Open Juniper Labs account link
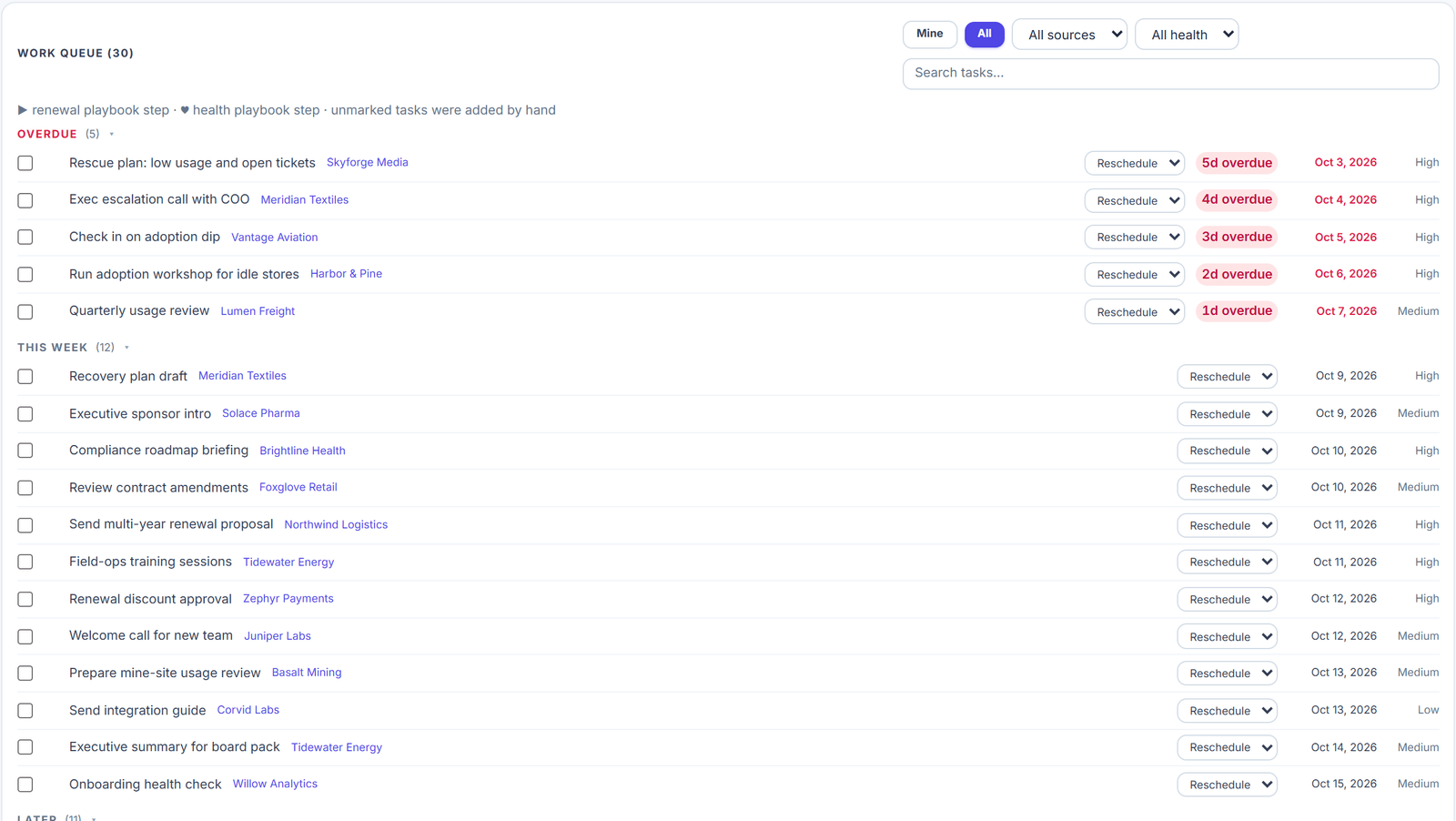This screenshot has height=821, width=1456. [x=278, y=635]
